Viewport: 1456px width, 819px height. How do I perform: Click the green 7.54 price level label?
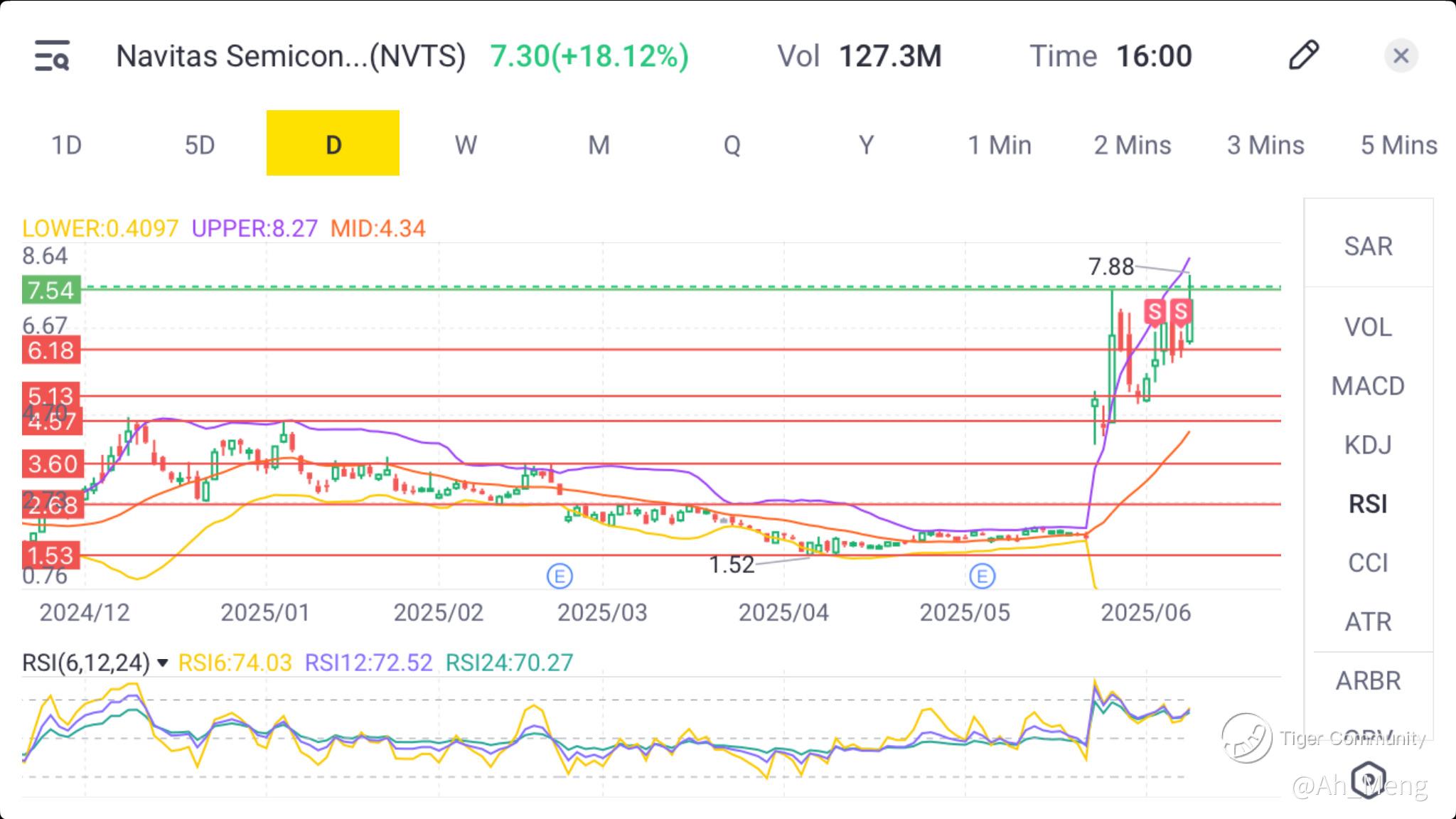click(51, 290)
